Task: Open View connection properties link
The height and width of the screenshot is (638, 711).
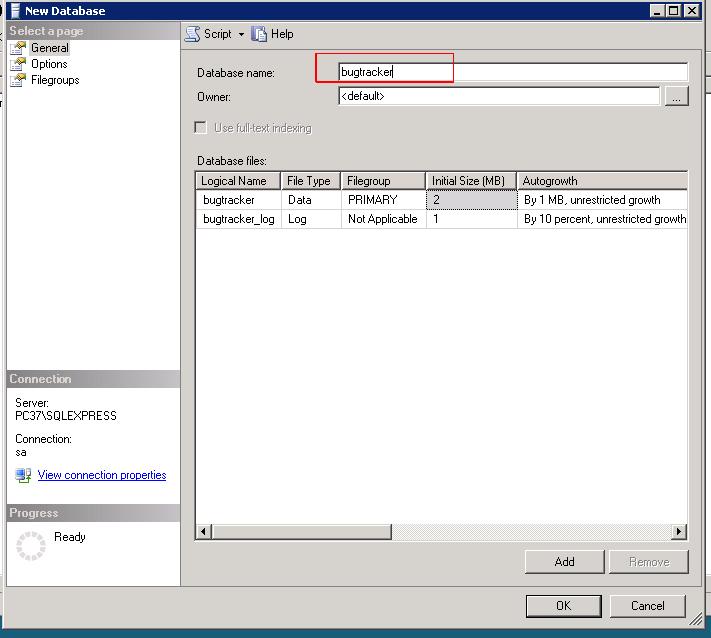Action: coord(102,475)
